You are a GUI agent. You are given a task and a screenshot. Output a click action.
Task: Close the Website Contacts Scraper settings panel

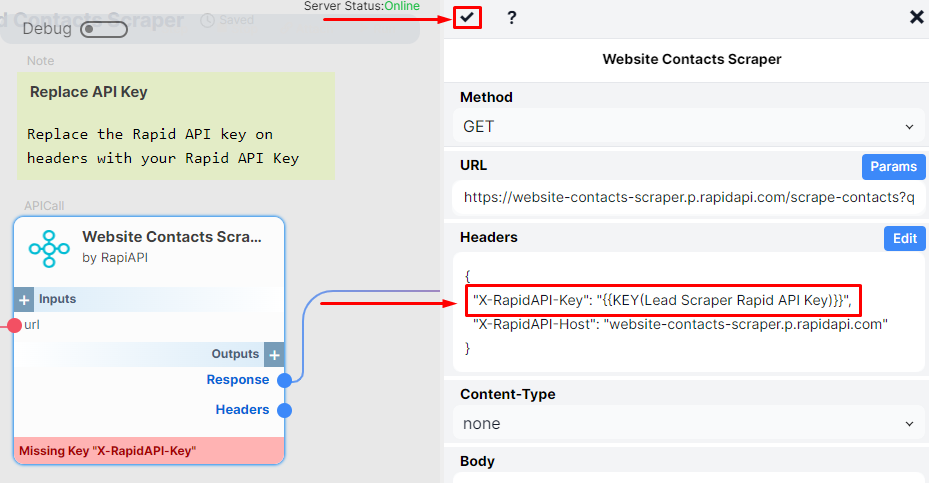click(916, 17)
